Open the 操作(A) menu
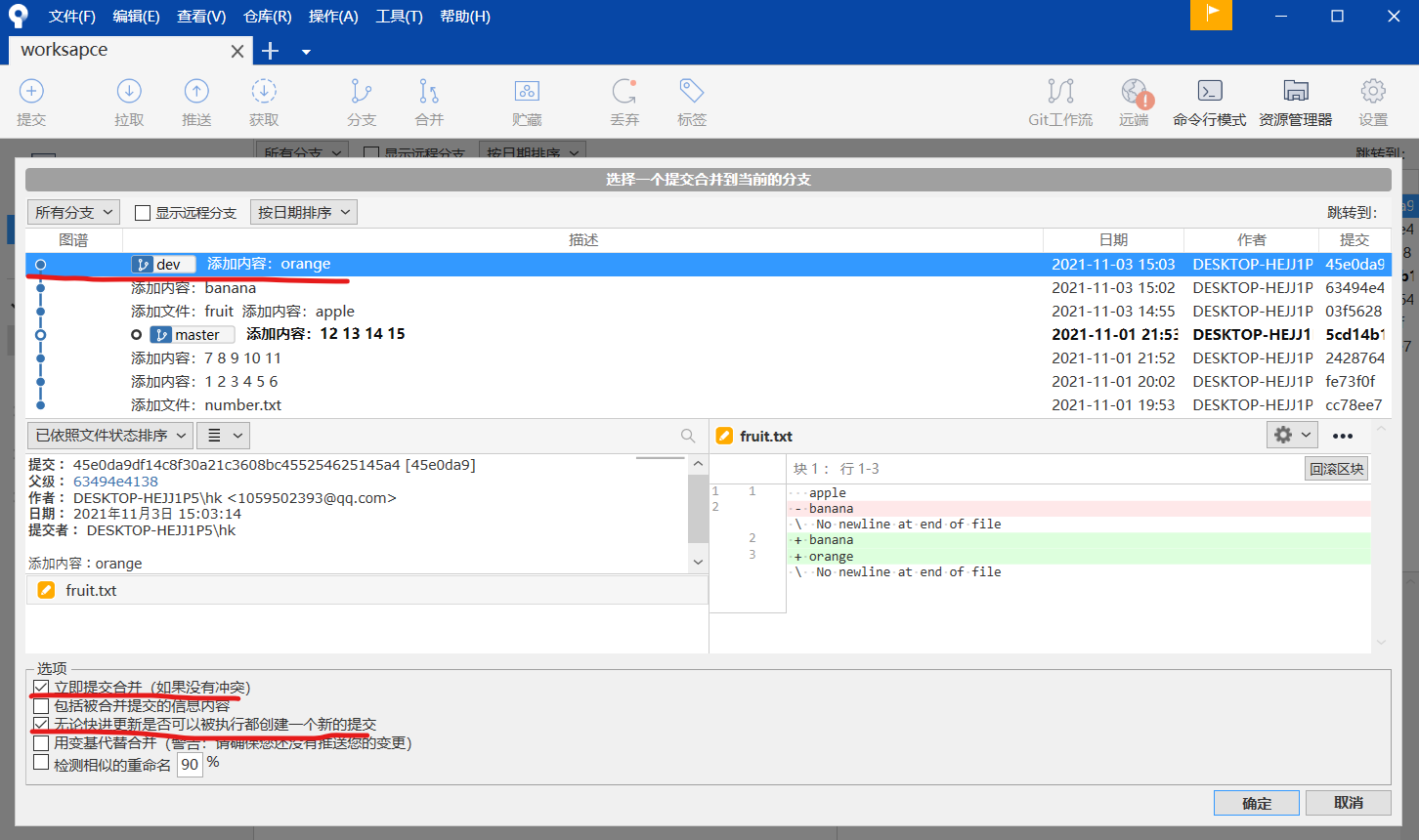This screenshot has width=1419, height=840. click(333, 17)
